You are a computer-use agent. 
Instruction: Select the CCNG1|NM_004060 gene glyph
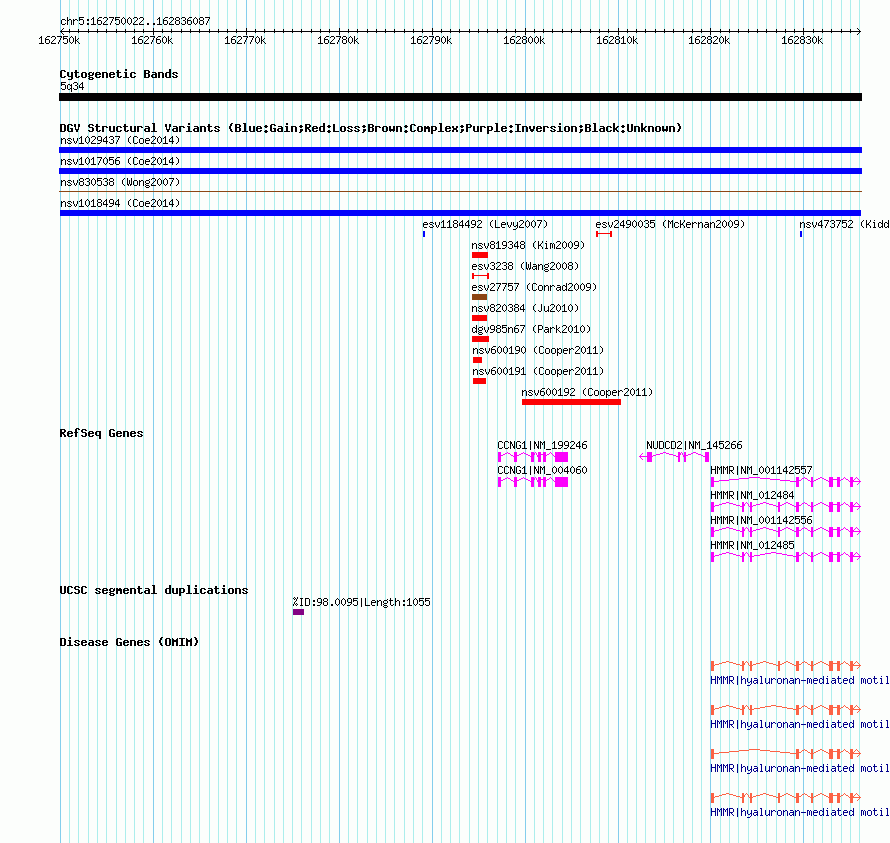click(x=533, y=482)
